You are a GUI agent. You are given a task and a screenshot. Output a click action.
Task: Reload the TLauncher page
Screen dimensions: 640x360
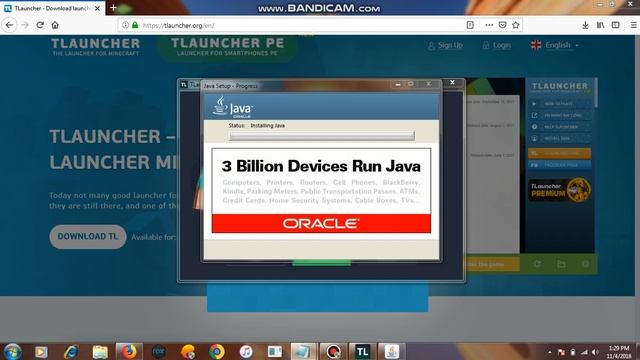click(40, 25)
